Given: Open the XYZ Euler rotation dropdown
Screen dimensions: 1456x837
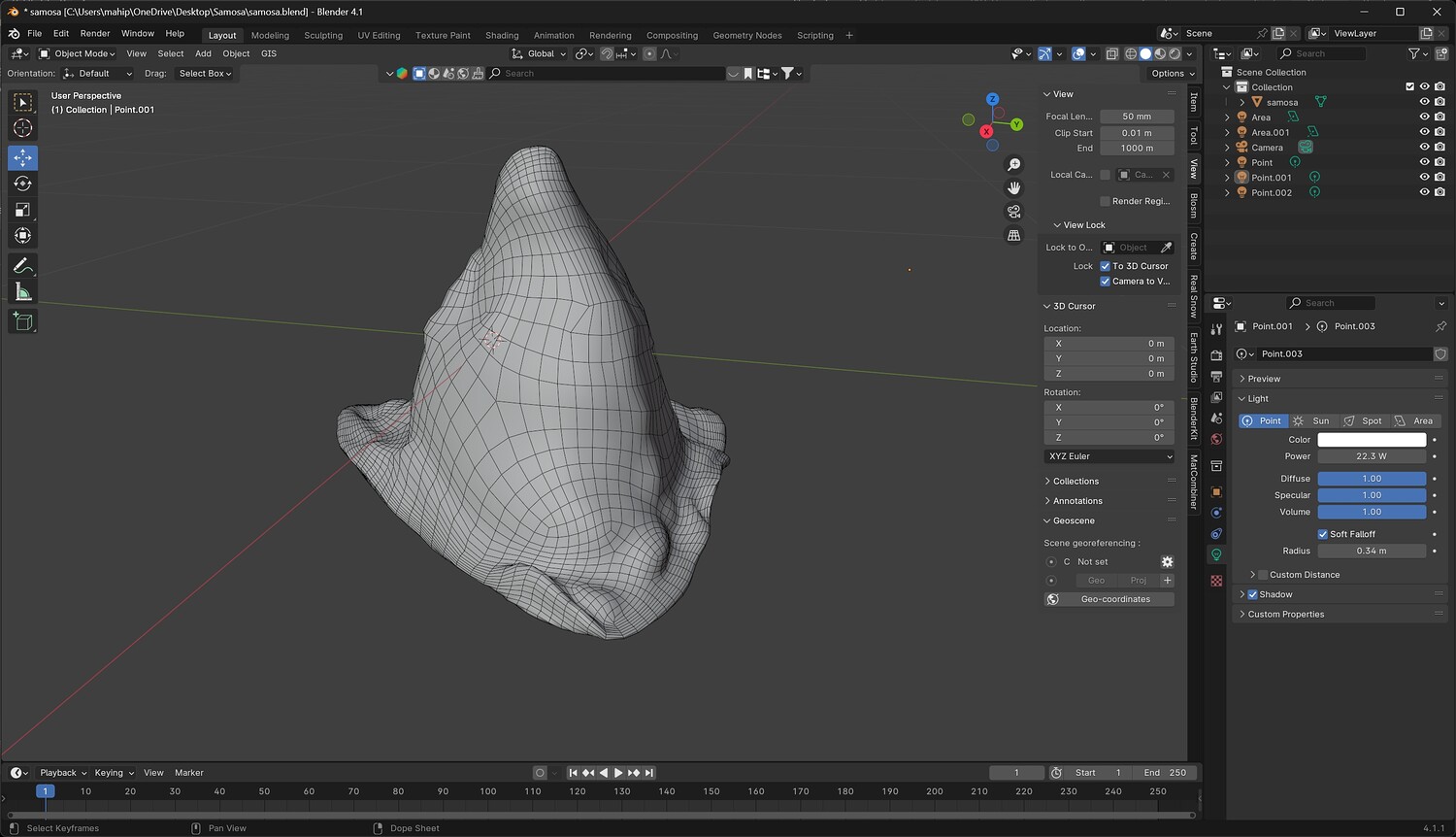Looking at the screenshot, I should [1109, 456].
